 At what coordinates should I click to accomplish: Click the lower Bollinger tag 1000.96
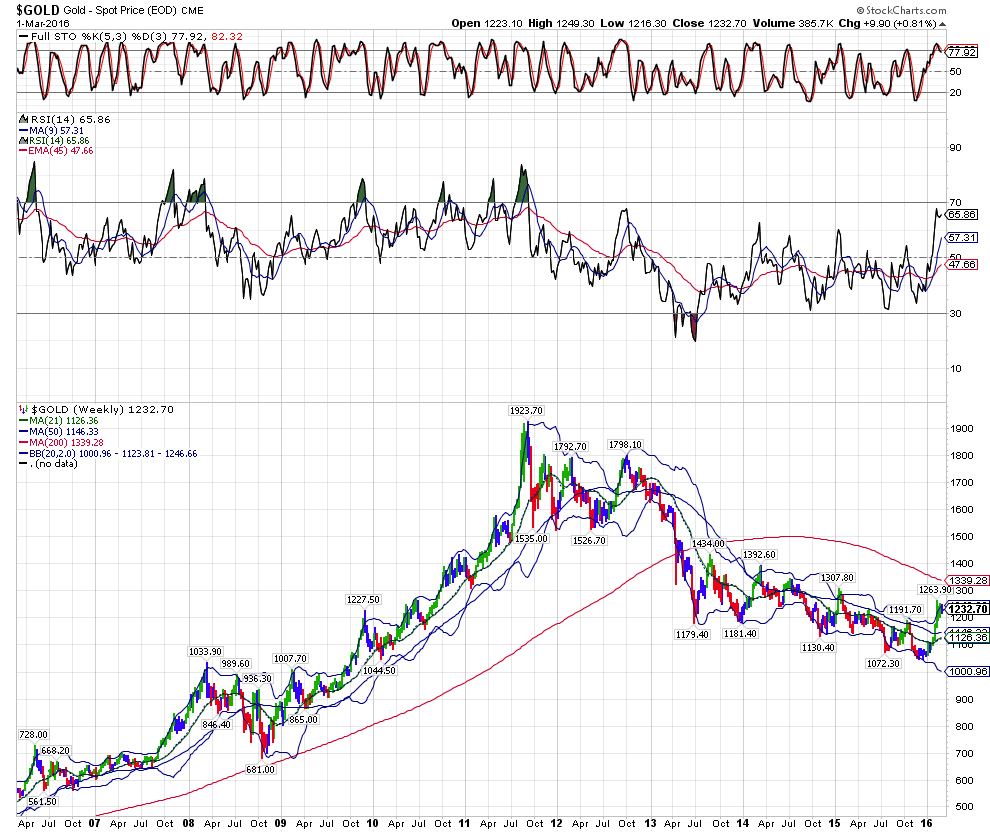click(x=966, y=672)
